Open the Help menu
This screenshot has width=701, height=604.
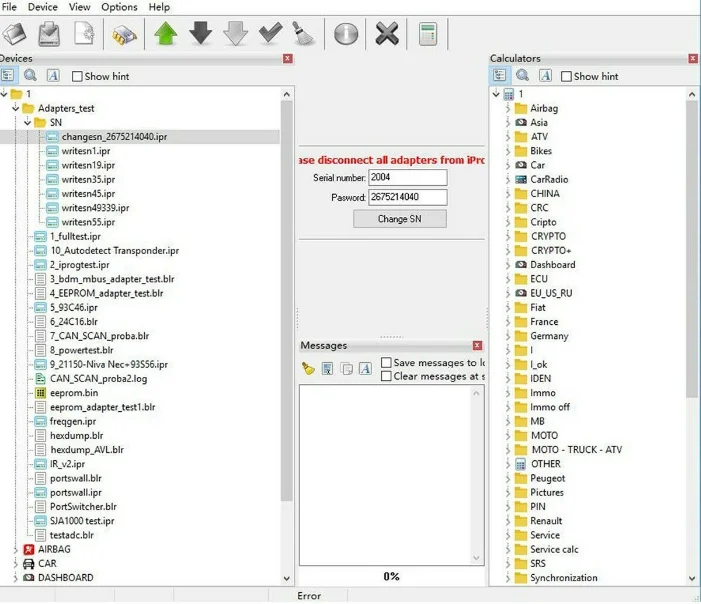159,7
